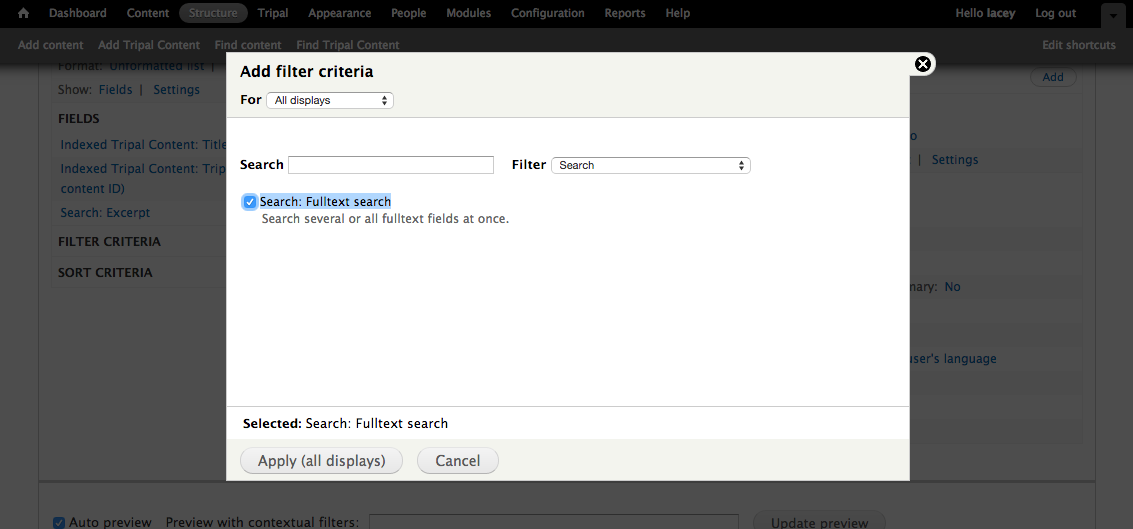Focus the Search text field
The height and width of the screenshot is (529, 1133).
click(x=391, y=165)
